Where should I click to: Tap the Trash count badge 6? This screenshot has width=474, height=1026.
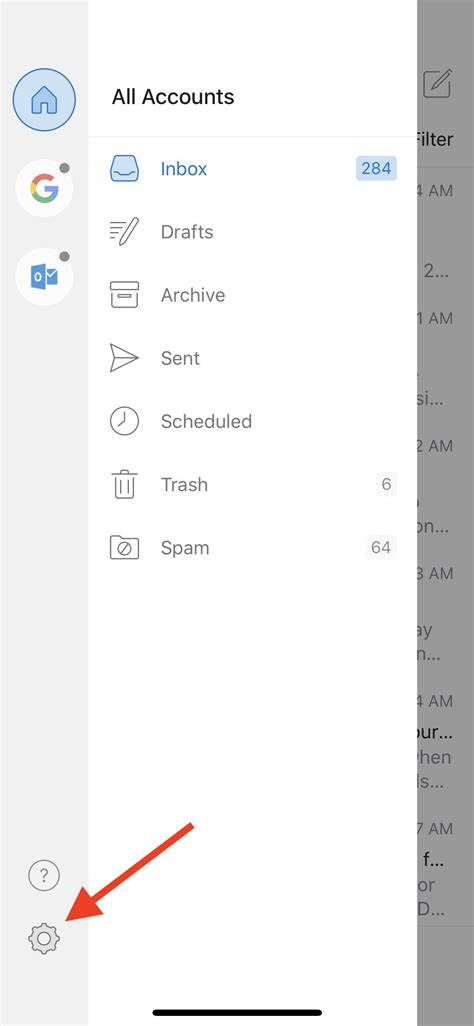coord(386,485)
